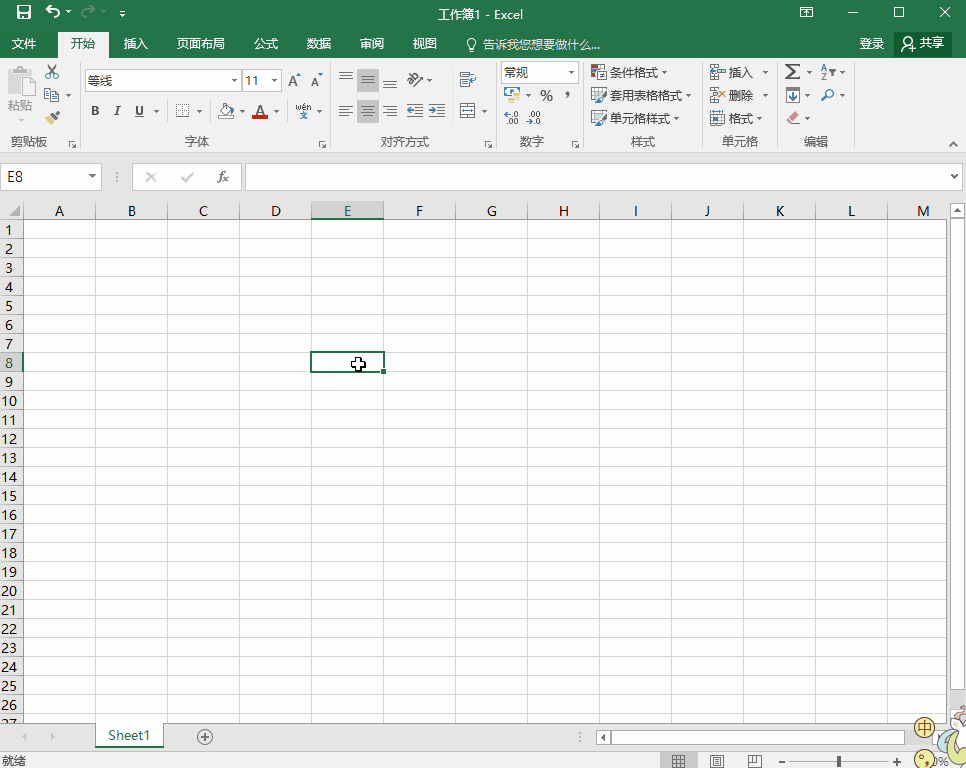Expand the 常规 number format dropdown

571,73
